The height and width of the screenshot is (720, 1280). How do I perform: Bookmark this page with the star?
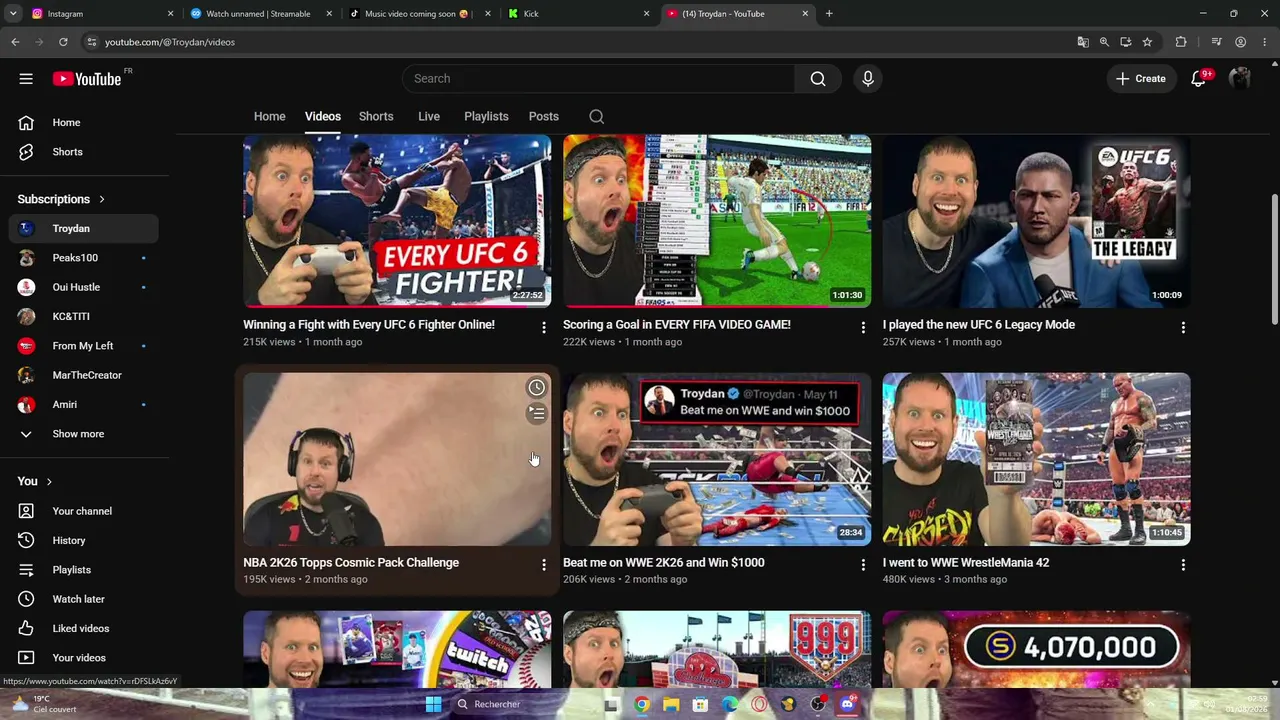tap(1147, 42)
